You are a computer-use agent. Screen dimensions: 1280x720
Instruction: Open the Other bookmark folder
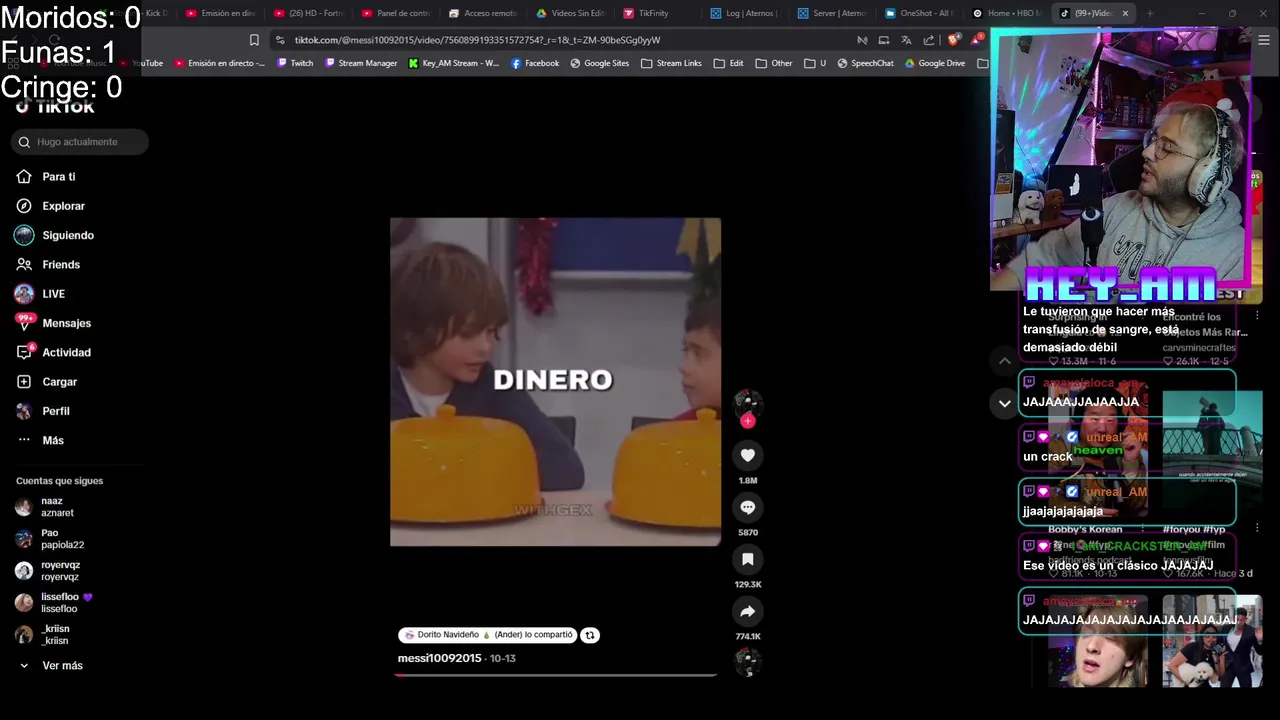tap(774, 63)
